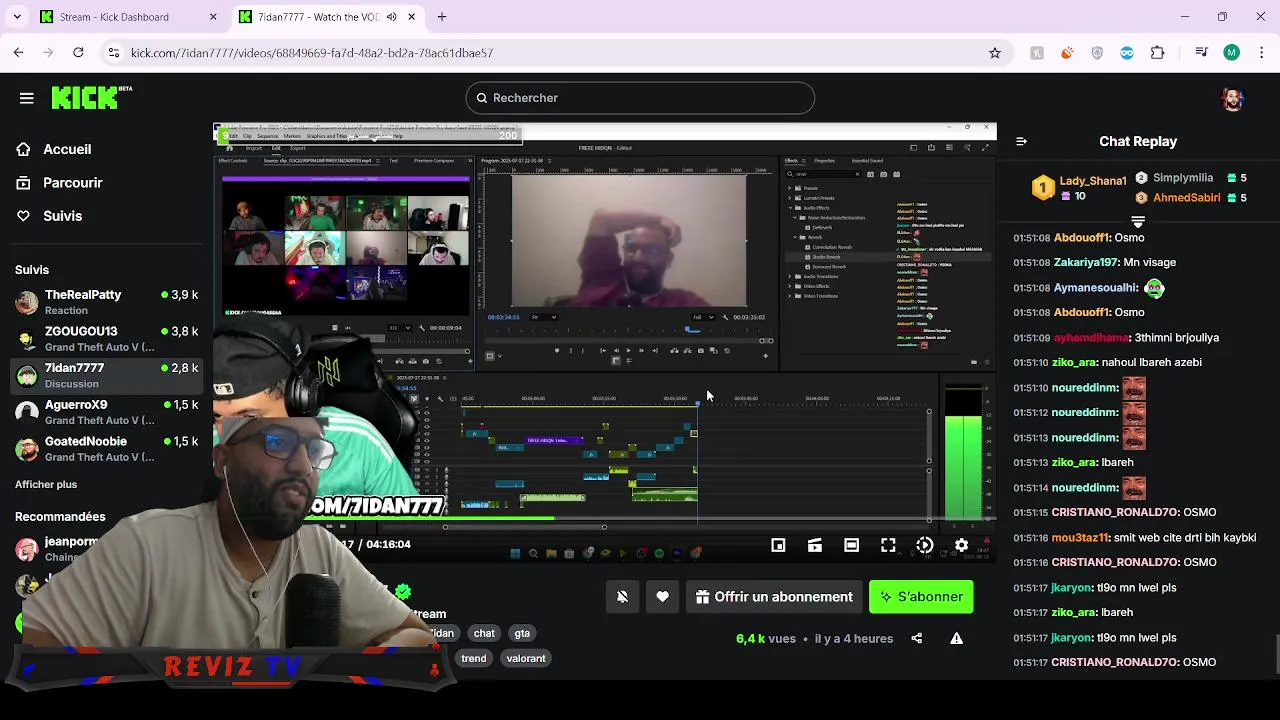Open the valorant tag
The height and width of the screenshot is (720, 1280).
point(526,658)
